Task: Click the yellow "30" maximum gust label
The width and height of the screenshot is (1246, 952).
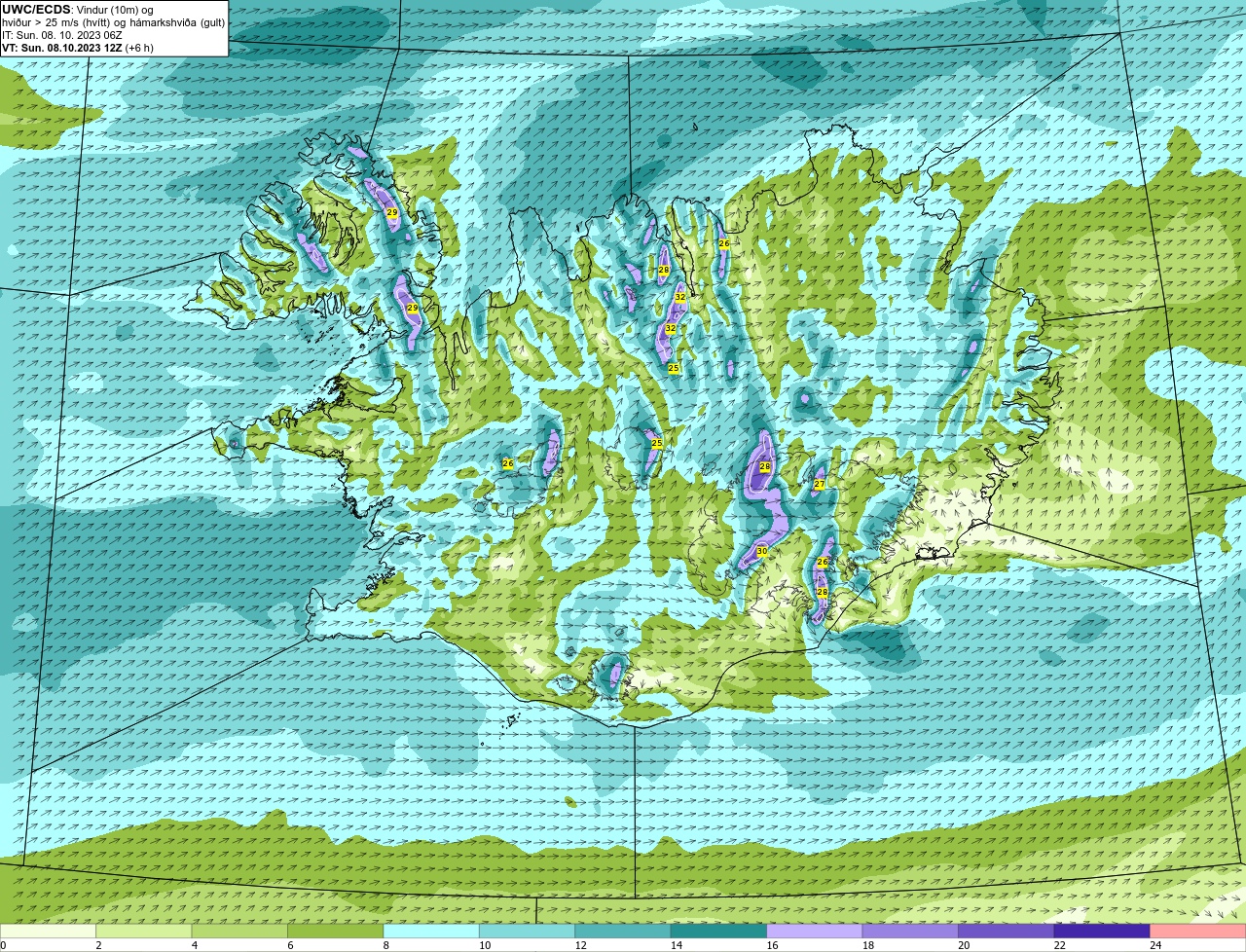Action: 762,551
